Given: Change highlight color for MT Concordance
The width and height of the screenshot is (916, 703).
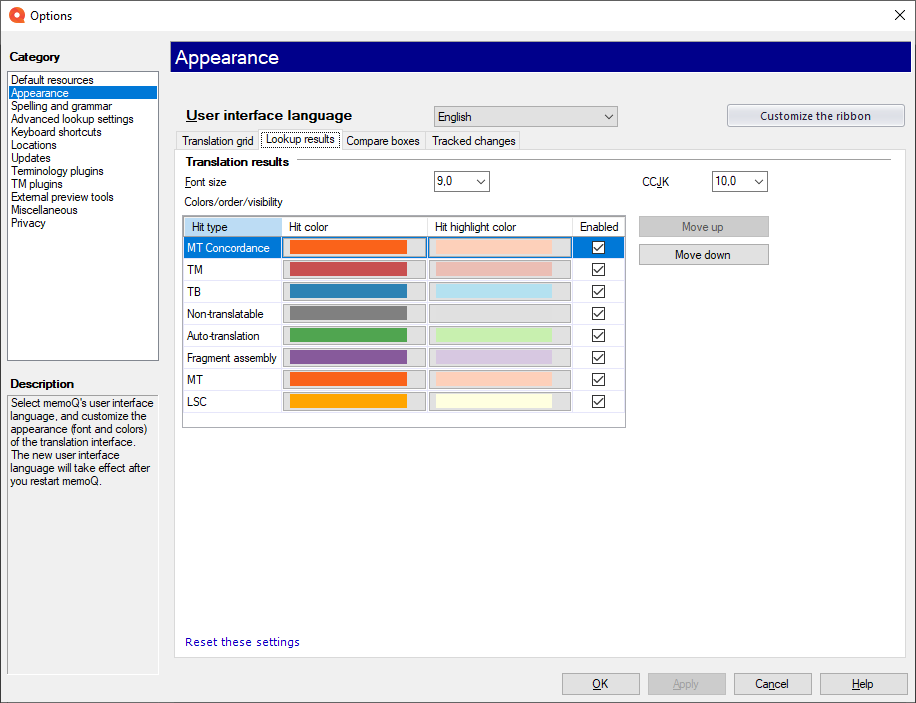Looking at the screenshot, I should (500, 248).
